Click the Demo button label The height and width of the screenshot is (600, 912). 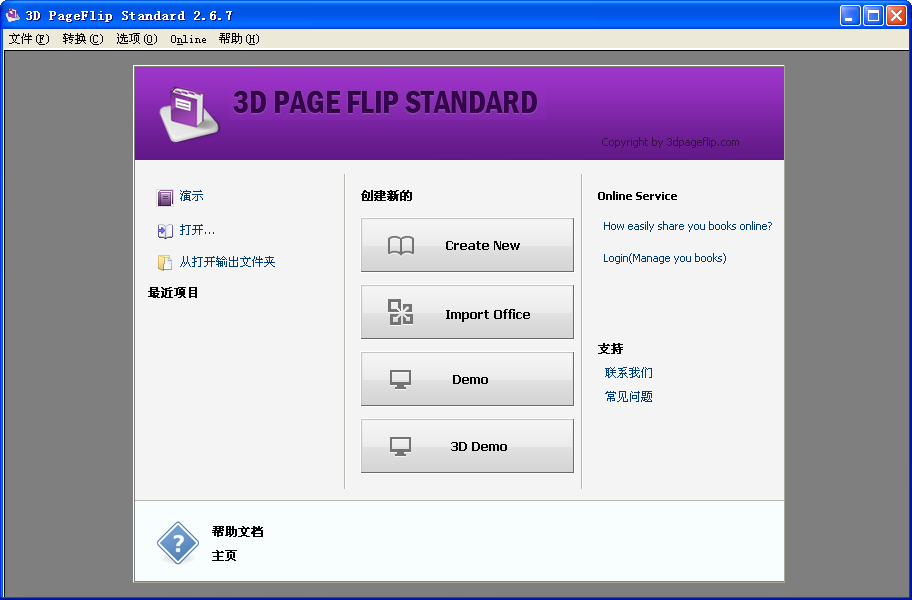470,380
